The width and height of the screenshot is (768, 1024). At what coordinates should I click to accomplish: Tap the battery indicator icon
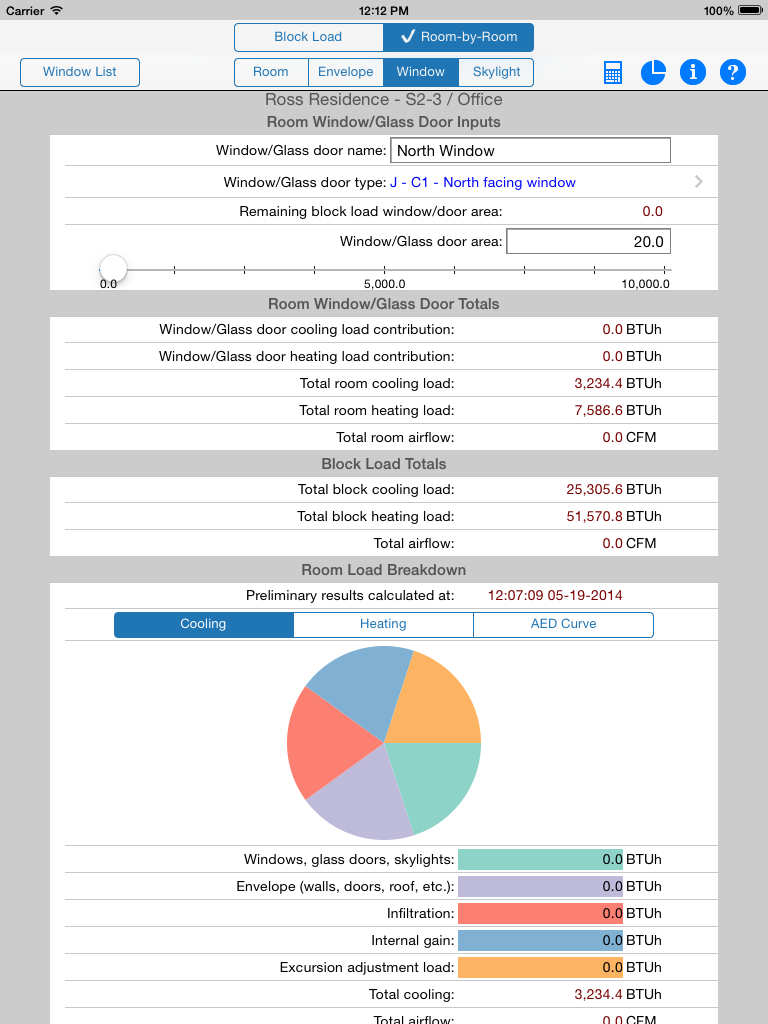click(750, 10)
